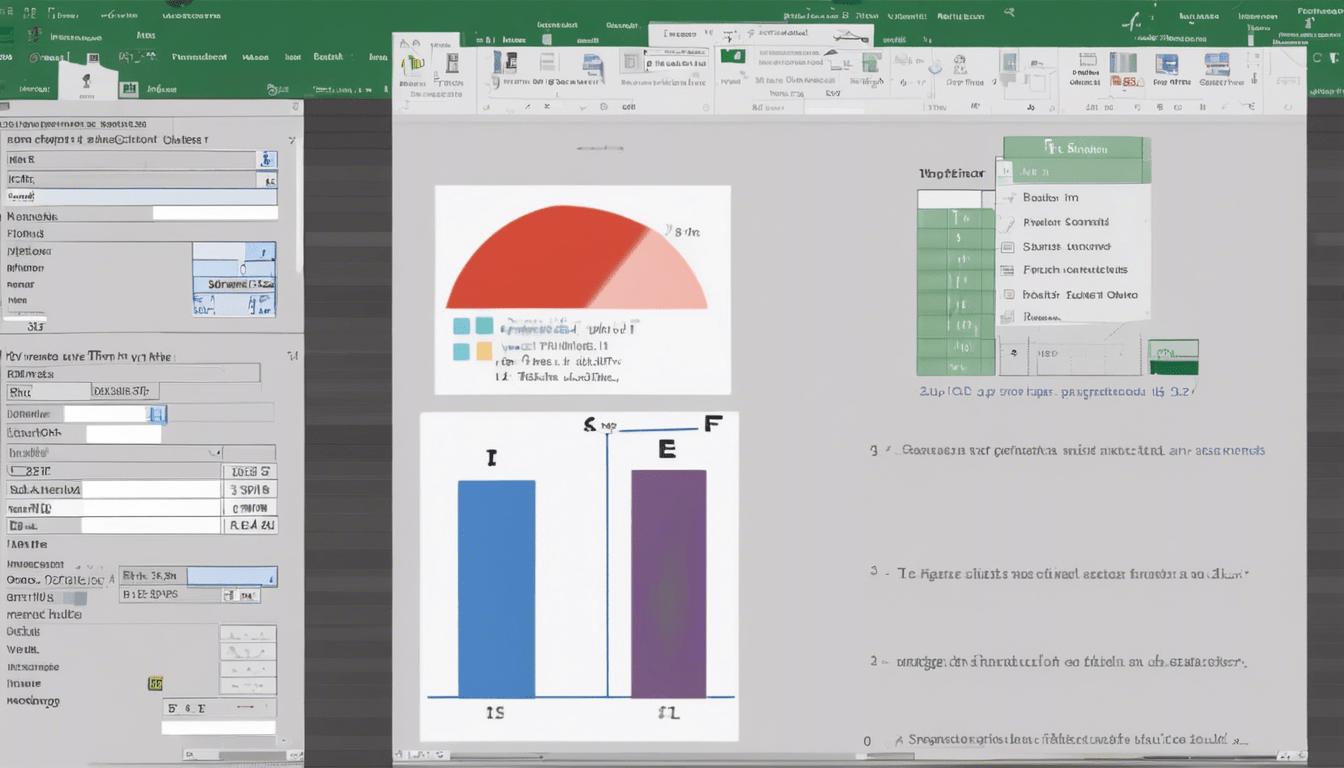
Task: Click the dark green button below the dropdown menu
Action: coord(1173,367)
